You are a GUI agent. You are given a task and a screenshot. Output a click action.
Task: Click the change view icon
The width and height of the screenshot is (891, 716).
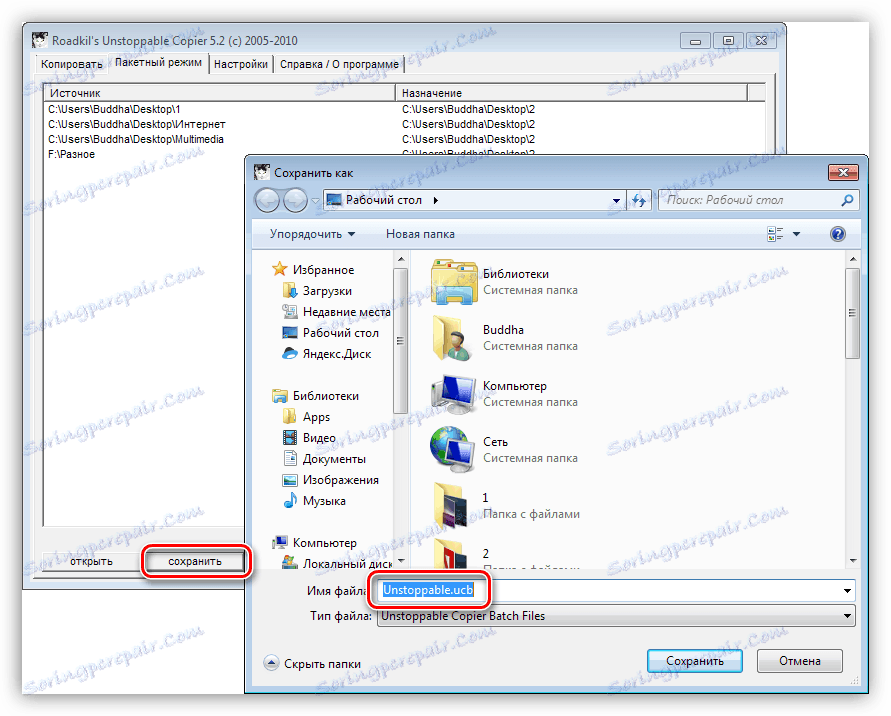775,234
